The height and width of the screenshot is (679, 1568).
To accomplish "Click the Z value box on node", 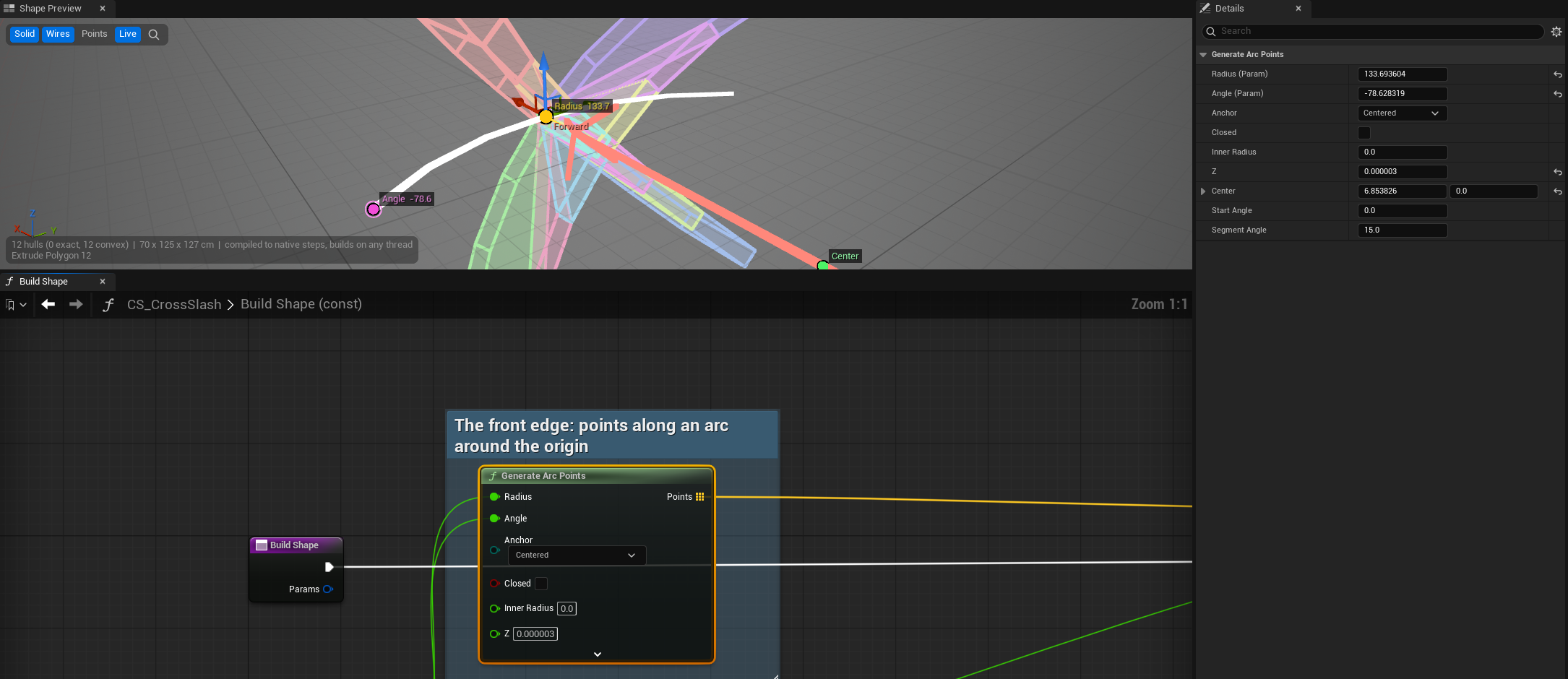I will point(535,634).
